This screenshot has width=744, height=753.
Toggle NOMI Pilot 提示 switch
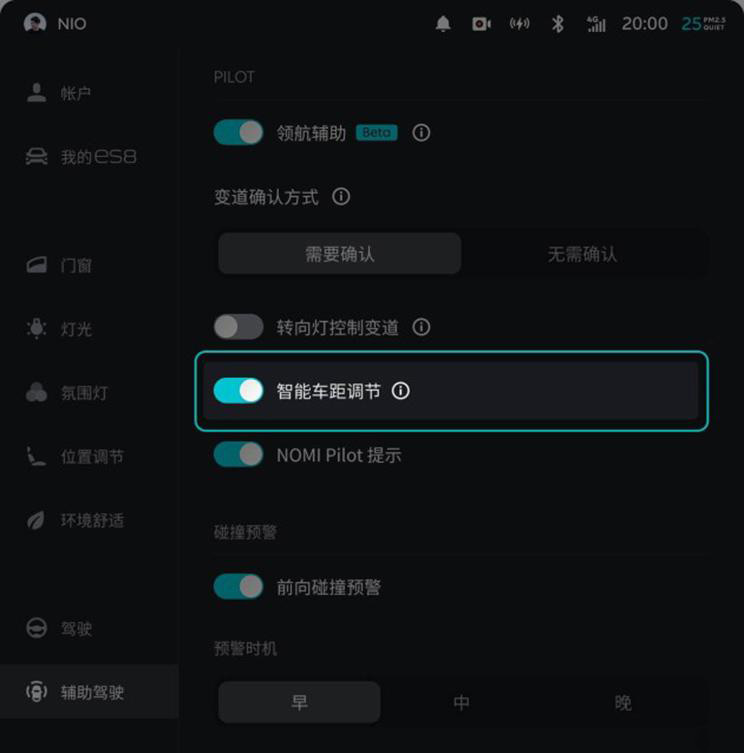[x=238, y=454]
